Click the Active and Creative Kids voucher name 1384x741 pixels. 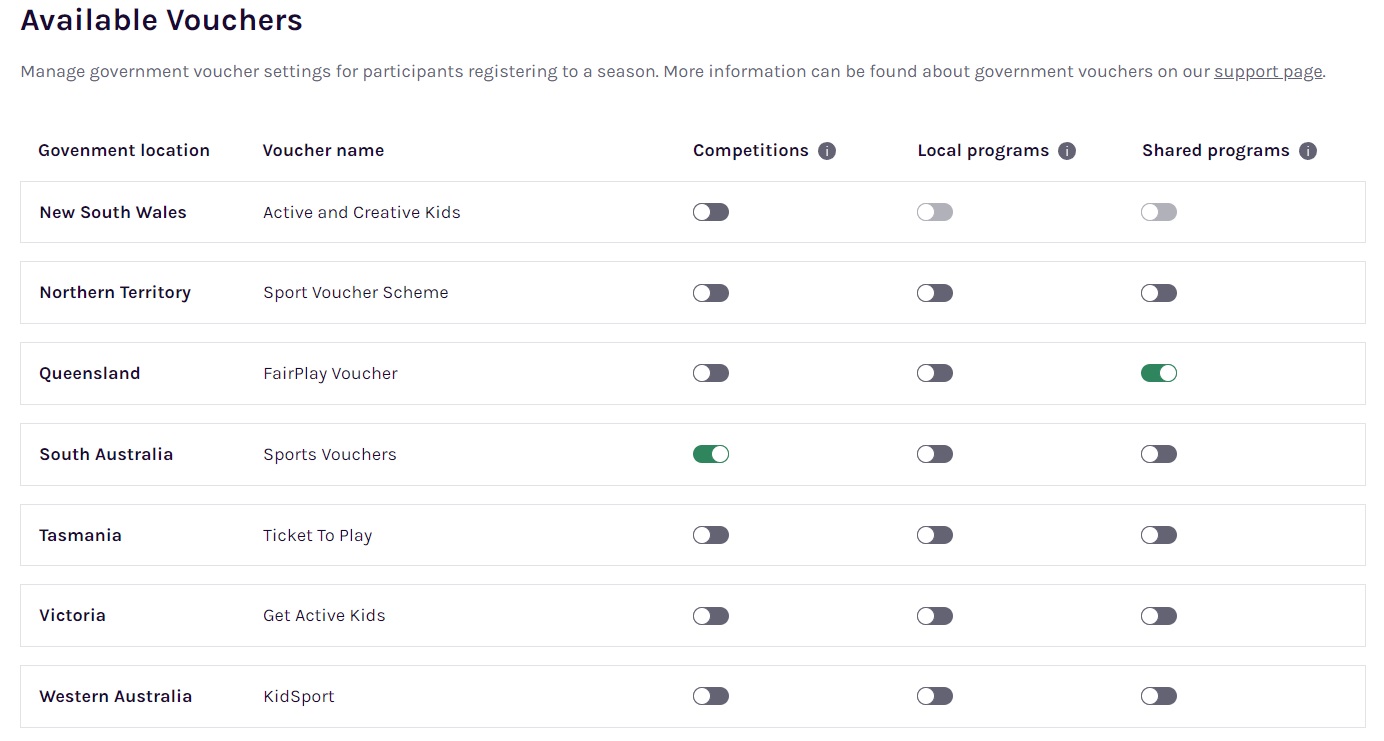click(361, 212)
